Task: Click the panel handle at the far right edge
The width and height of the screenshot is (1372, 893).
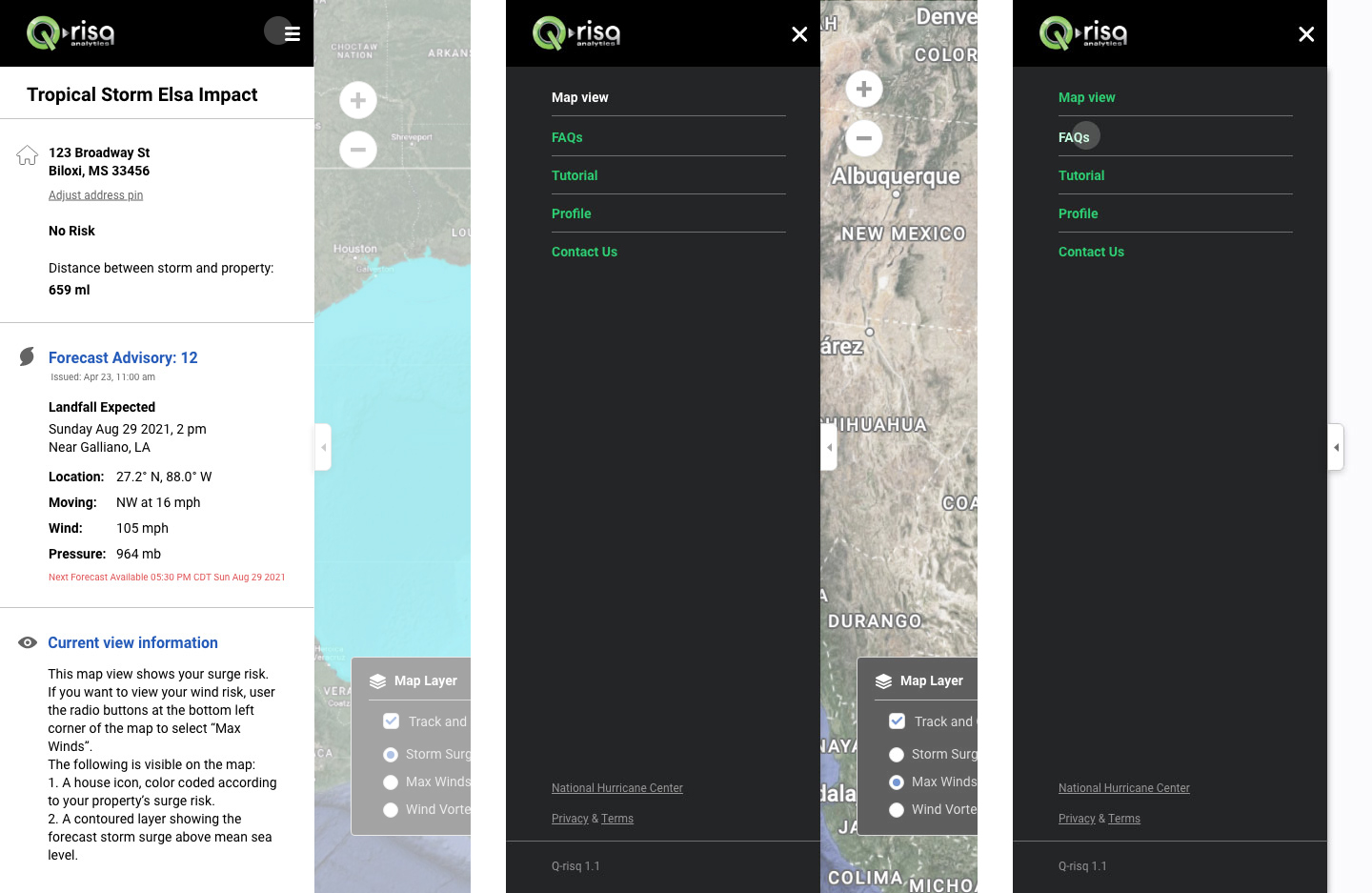Action: tap(1336, 447)
